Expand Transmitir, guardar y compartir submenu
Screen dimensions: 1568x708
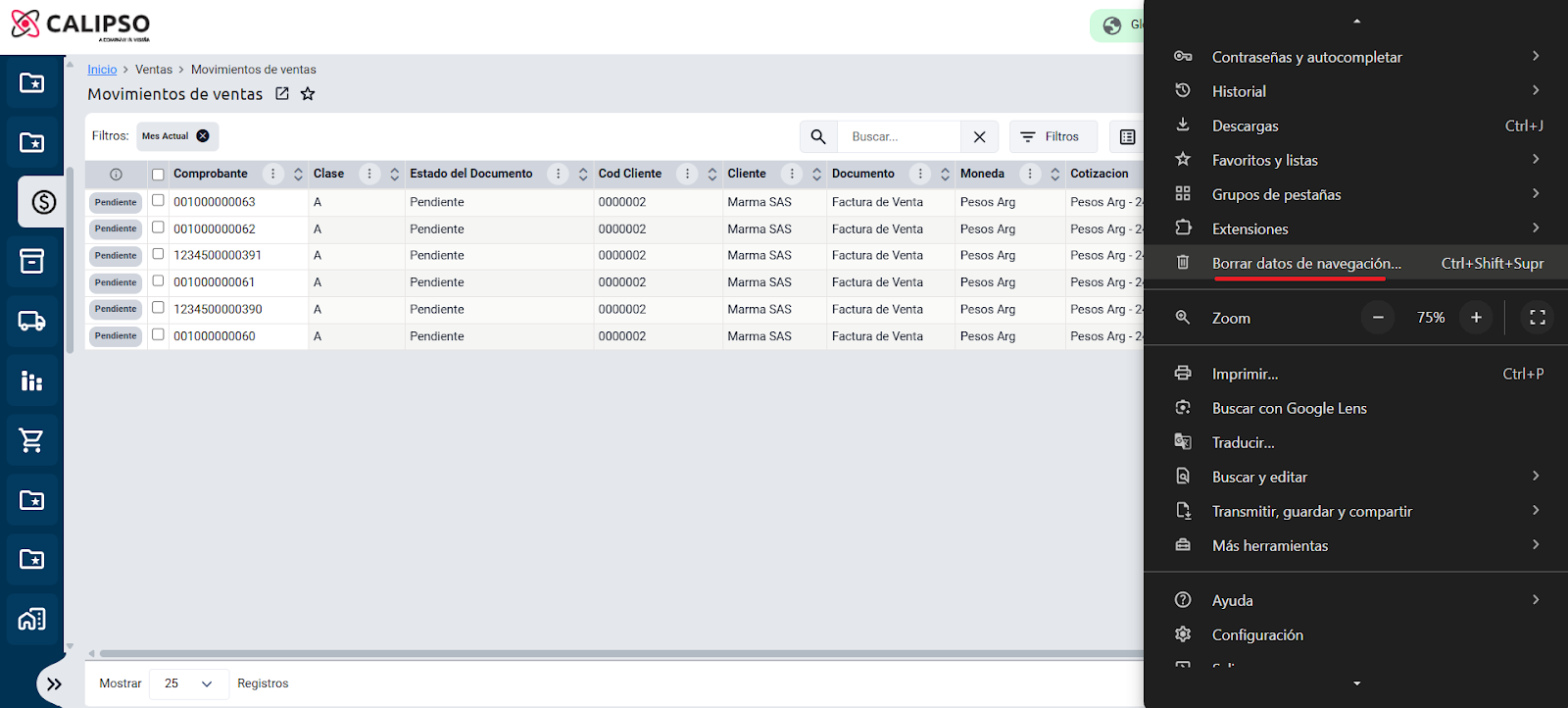pyautogui.click(x=1356, y=511)
